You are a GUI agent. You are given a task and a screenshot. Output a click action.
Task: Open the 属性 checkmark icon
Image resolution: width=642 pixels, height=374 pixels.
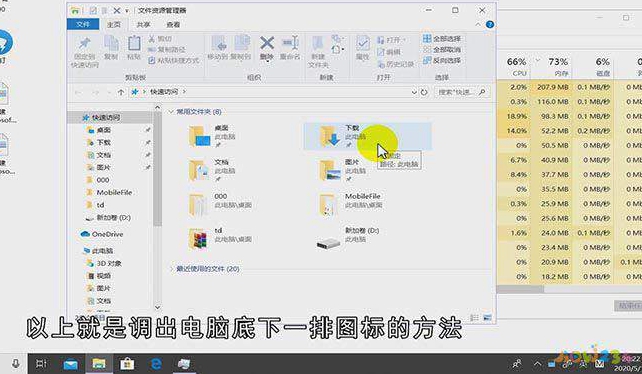point(362,43)
